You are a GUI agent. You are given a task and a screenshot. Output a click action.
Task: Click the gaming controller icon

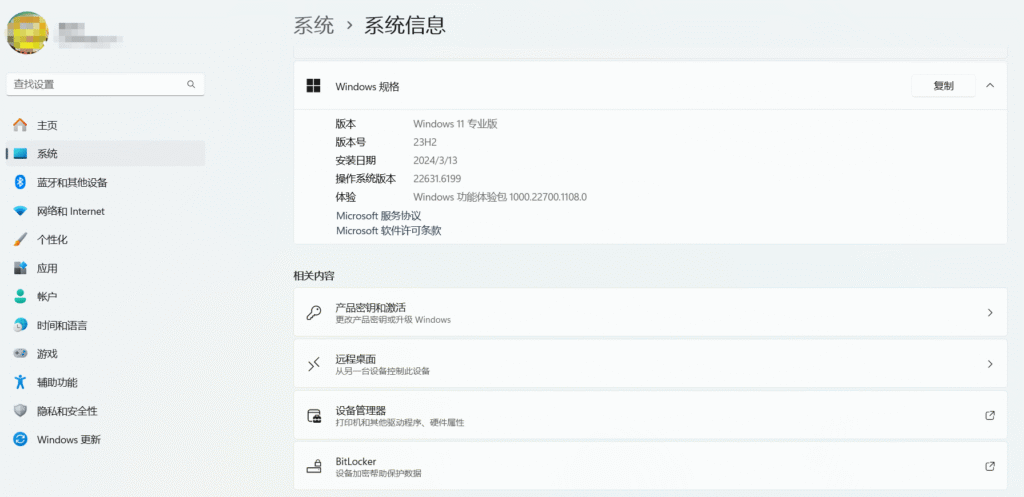20,353
